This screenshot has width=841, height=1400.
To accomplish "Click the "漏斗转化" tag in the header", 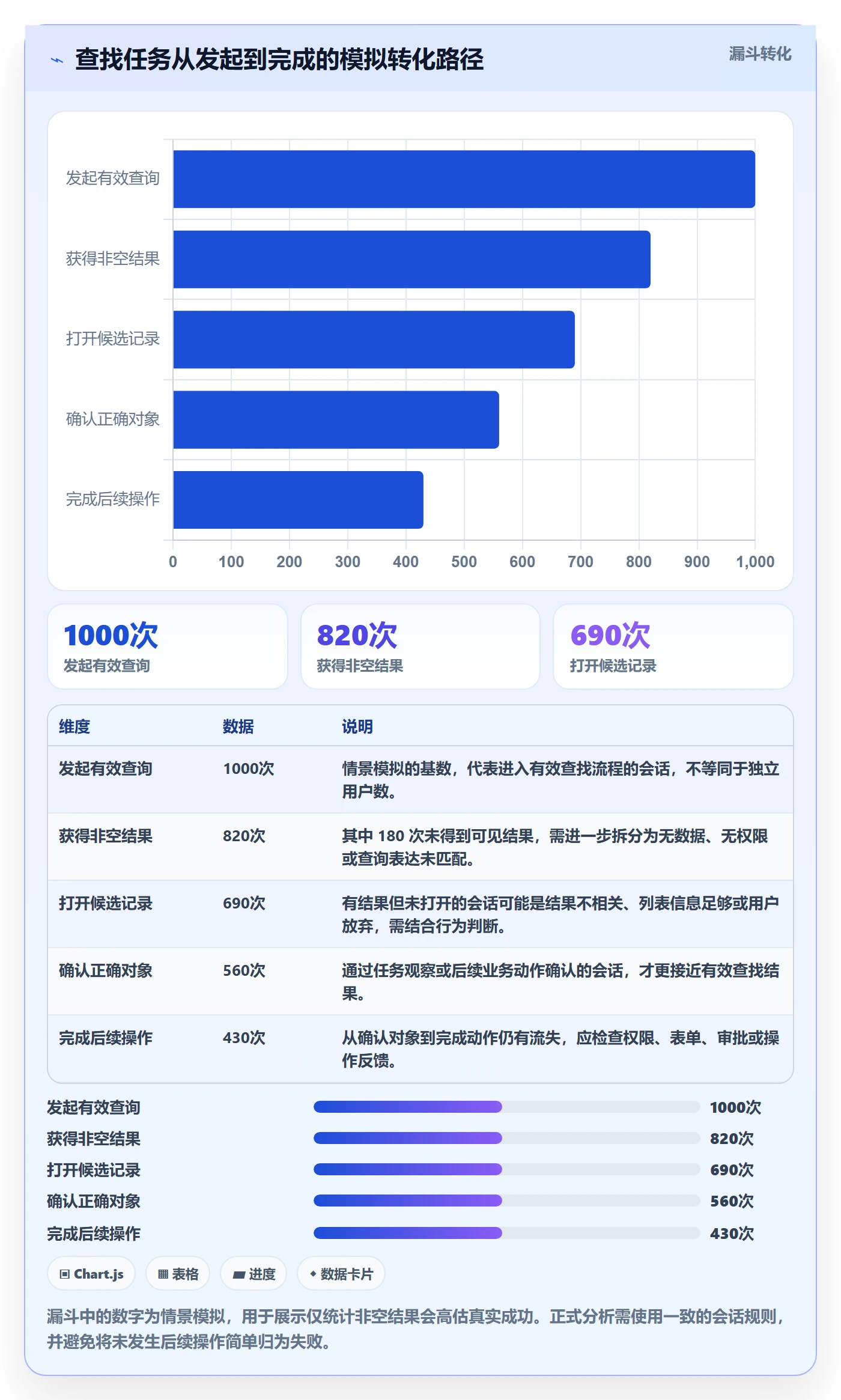I will (760, 54).
